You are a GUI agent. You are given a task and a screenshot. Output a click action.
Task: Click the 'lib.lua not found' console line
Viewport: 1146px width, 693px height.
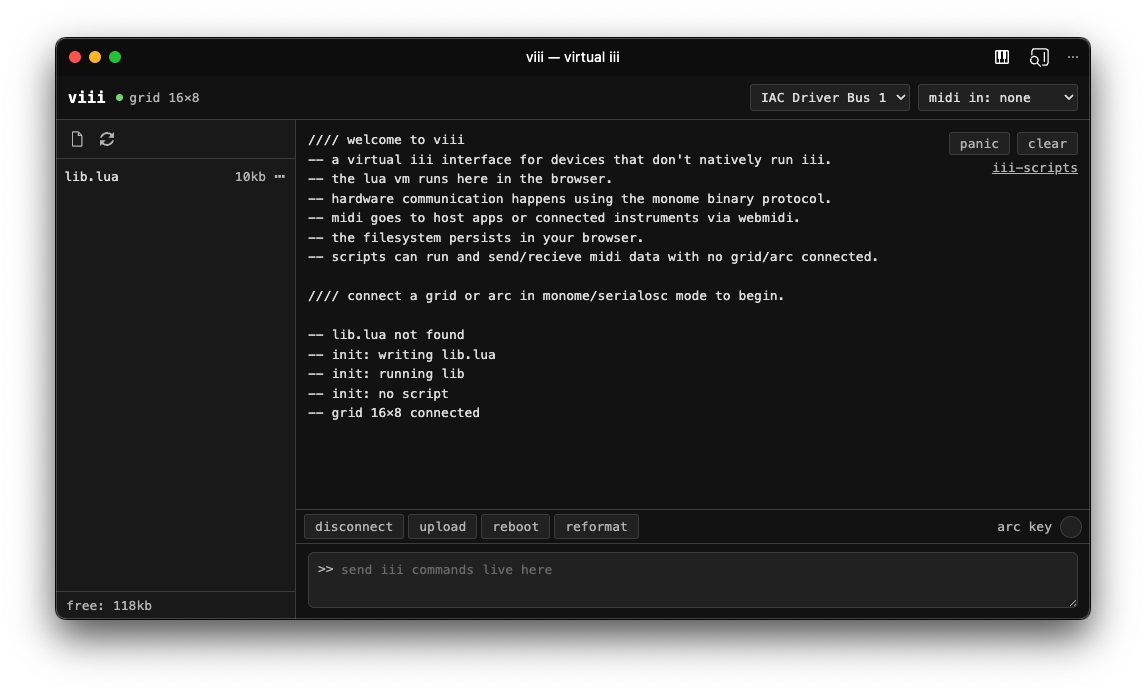pyautogui.click(x=386, y=334)
